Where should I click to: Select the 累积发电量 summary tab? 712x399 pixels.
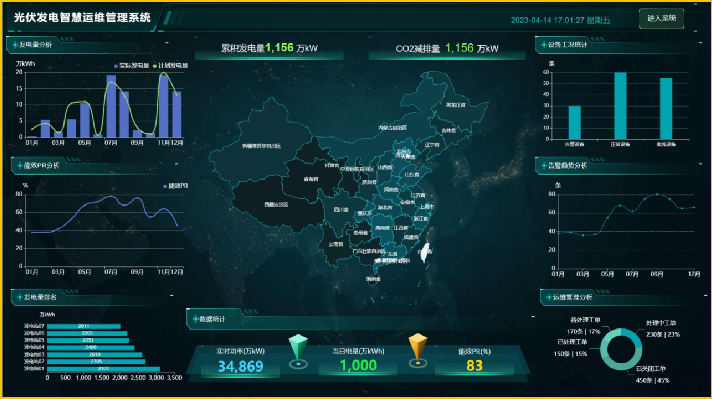pos(269,49)
